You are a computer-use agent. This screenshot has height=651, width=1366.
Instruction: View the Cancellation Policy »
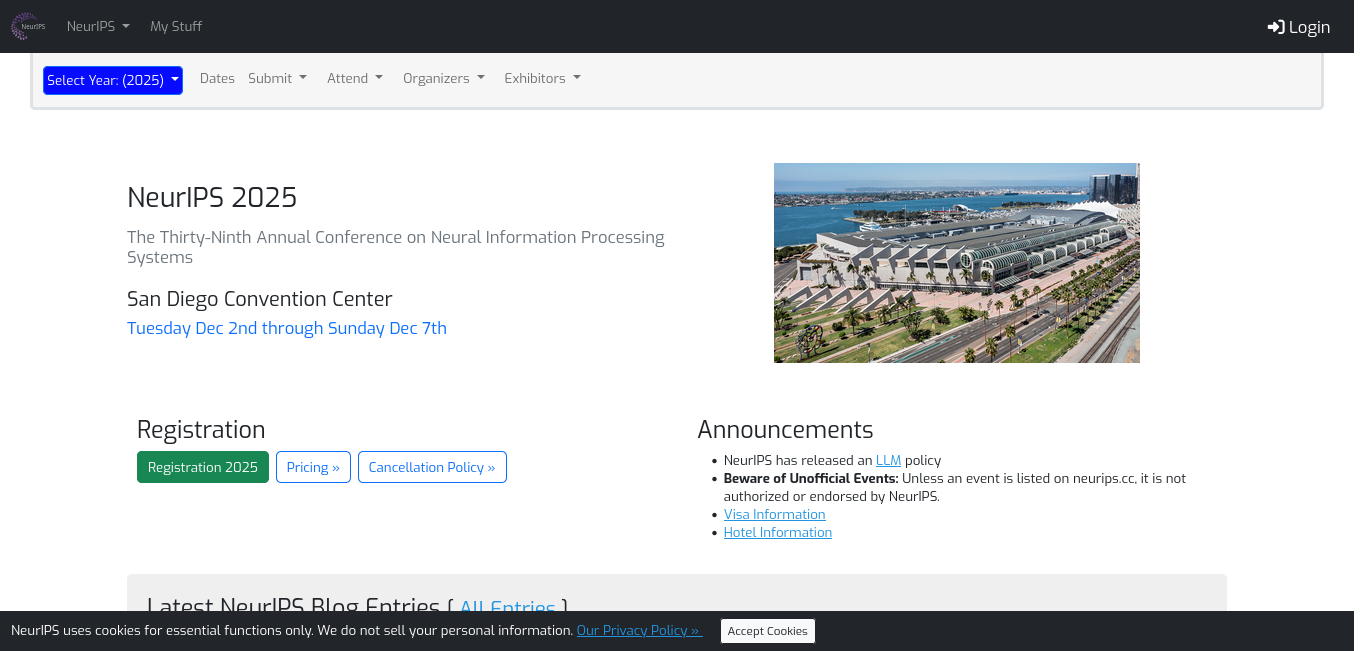(x=432, y=467)
